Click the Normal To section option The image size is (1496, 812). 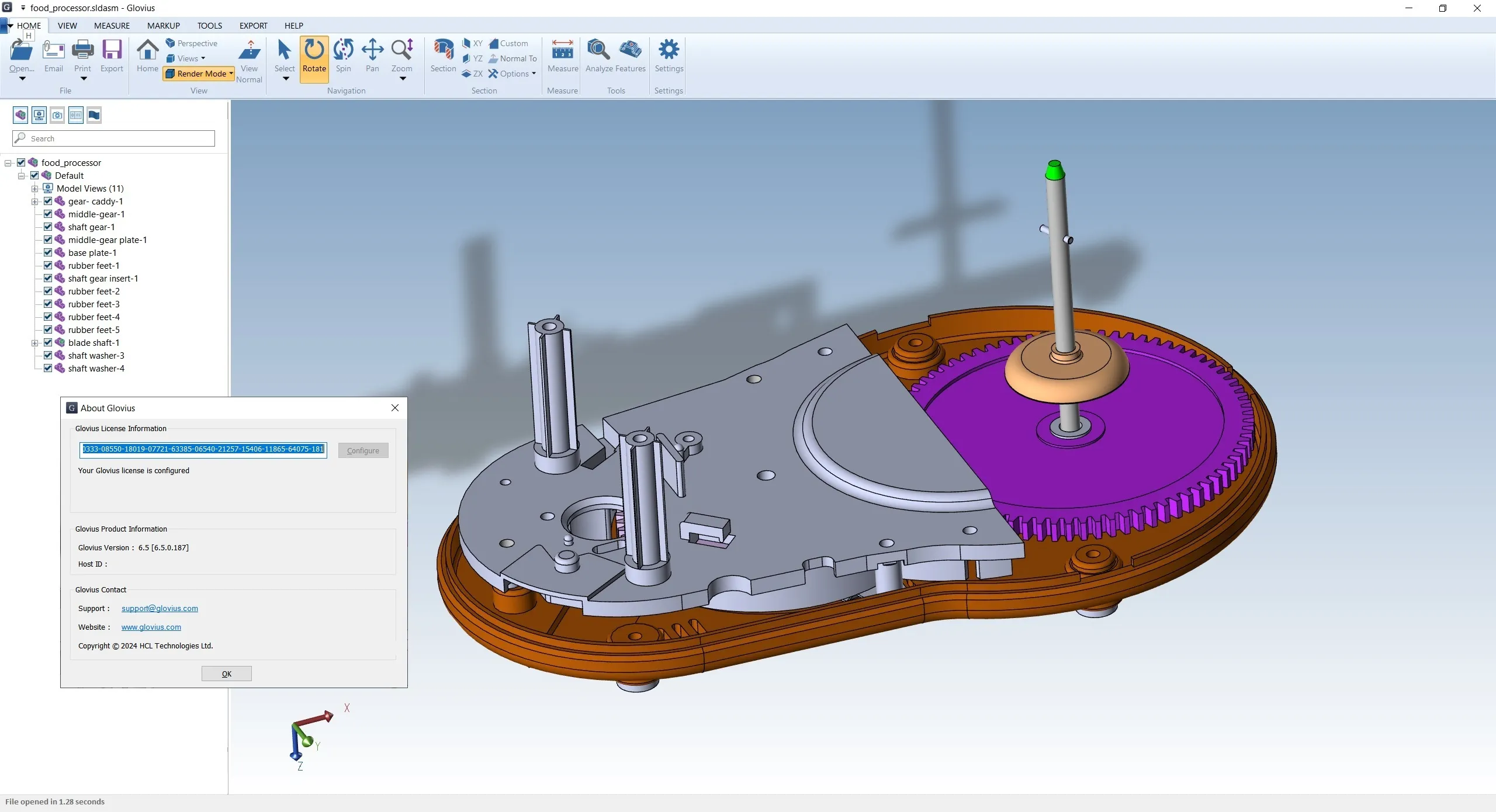click(512, 58)
